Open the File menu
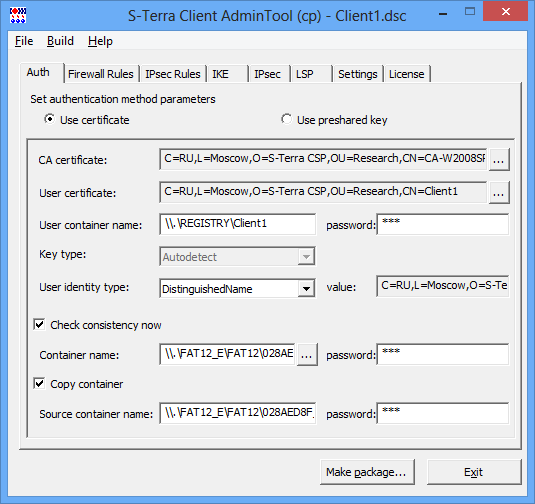 (24, 41)
